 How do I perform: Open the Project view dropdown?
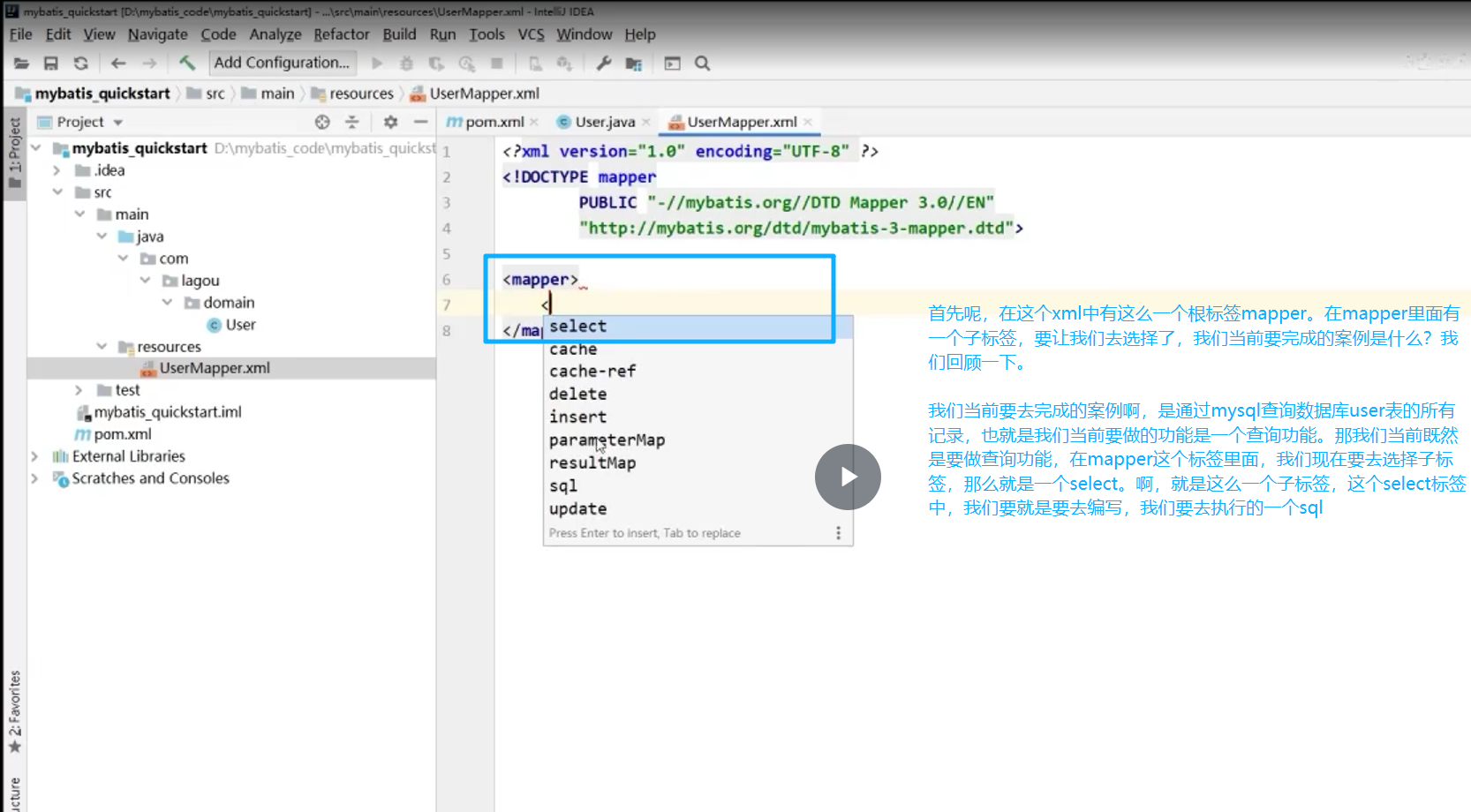118,123
